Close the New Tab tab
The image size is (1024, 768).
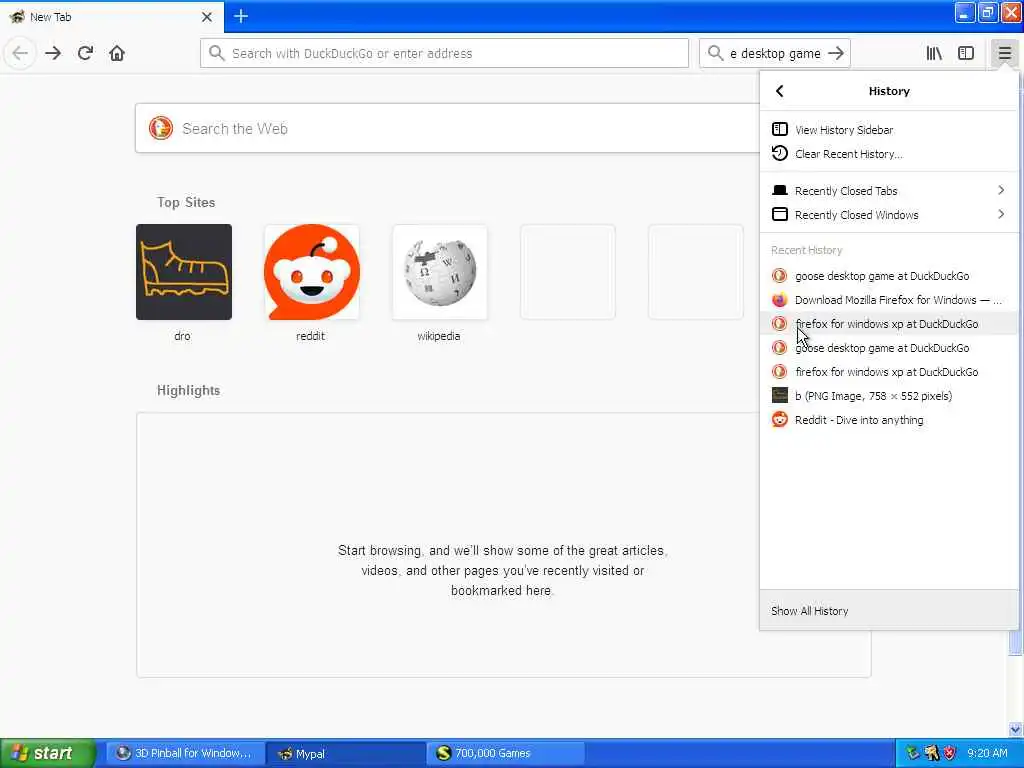(207, 17)
